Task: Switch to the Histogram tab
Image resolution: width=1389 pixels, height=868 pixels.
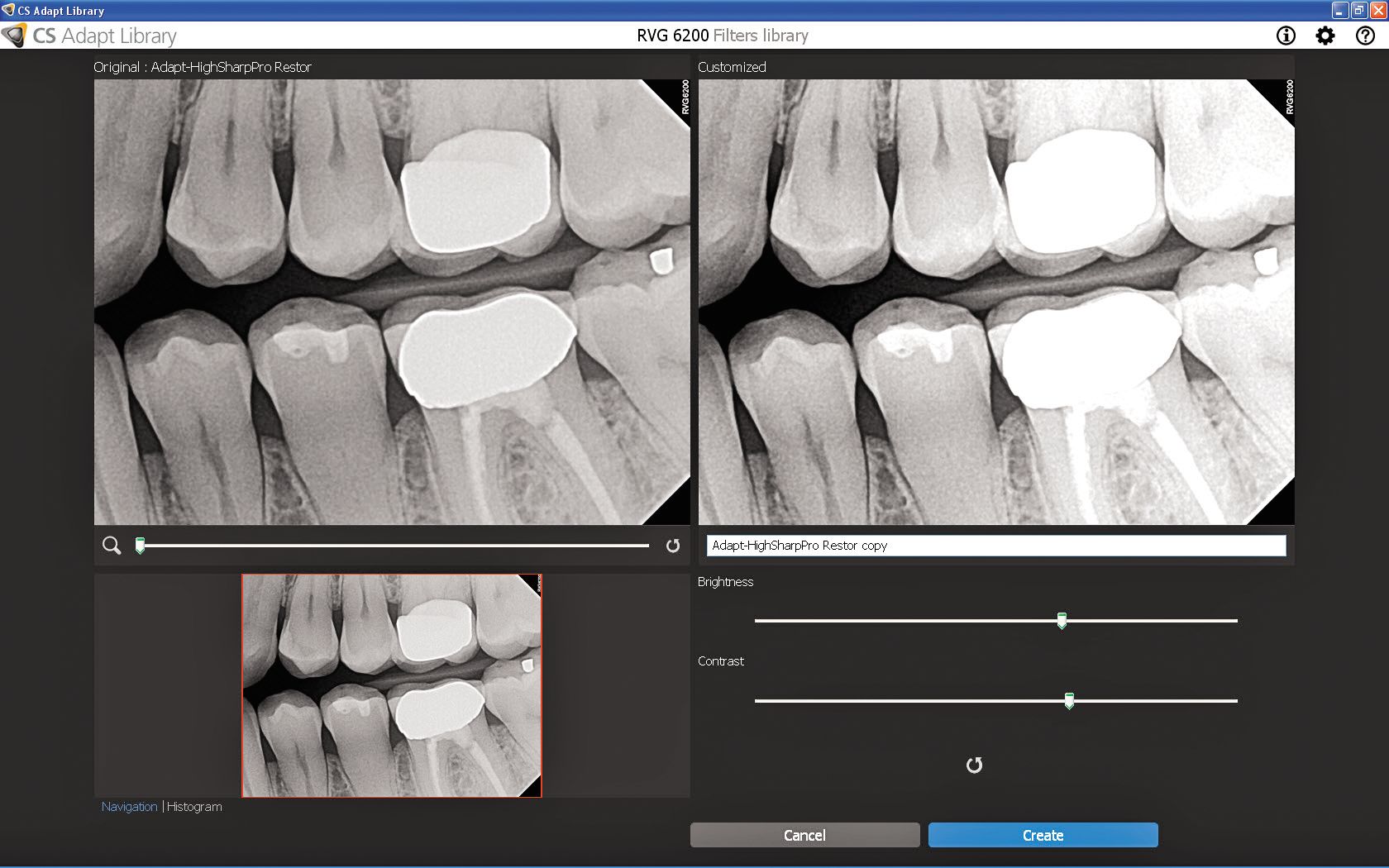Action: [194, 807]
